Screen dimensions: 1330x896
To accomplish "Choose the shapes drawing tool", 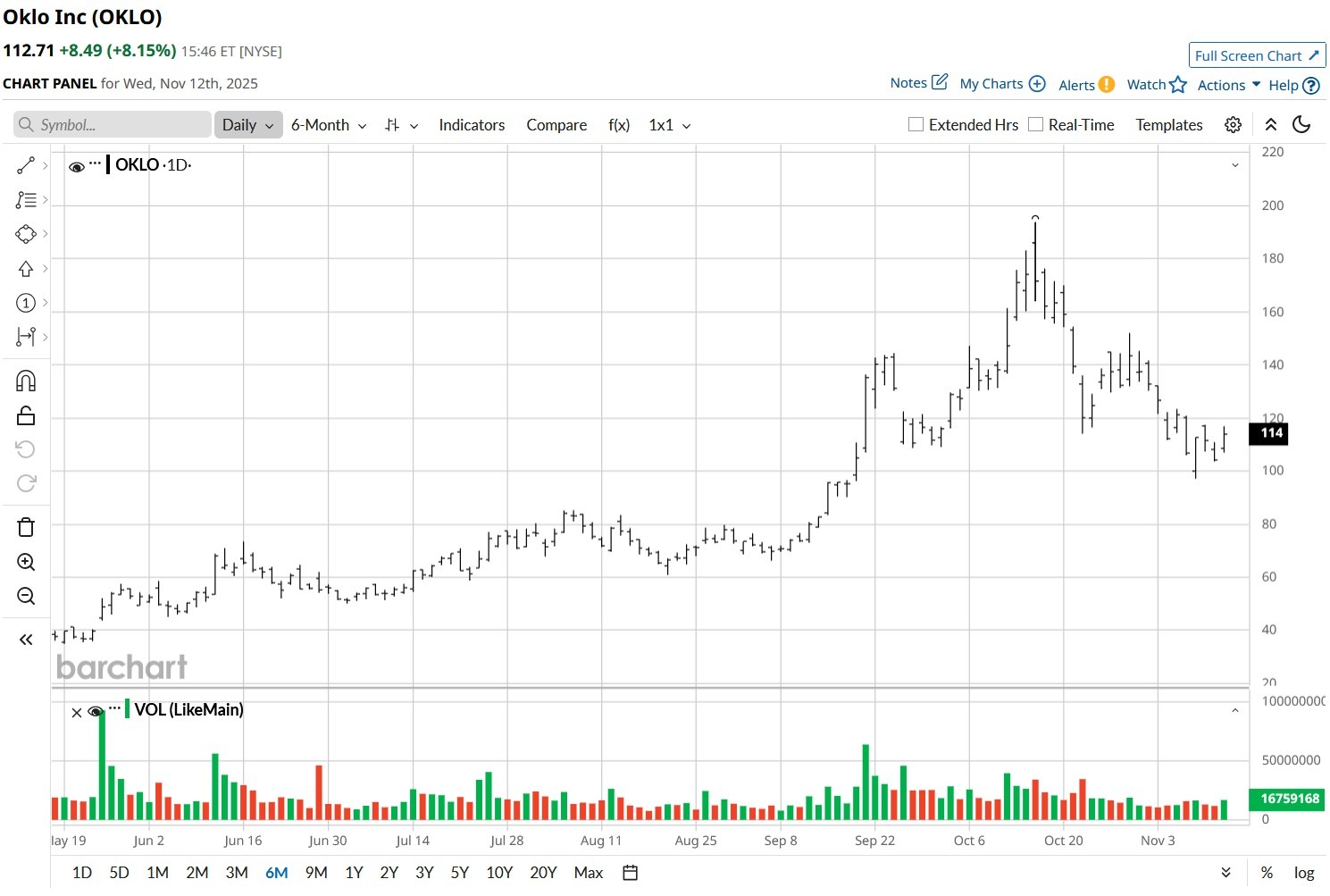I will pos(26,234).
